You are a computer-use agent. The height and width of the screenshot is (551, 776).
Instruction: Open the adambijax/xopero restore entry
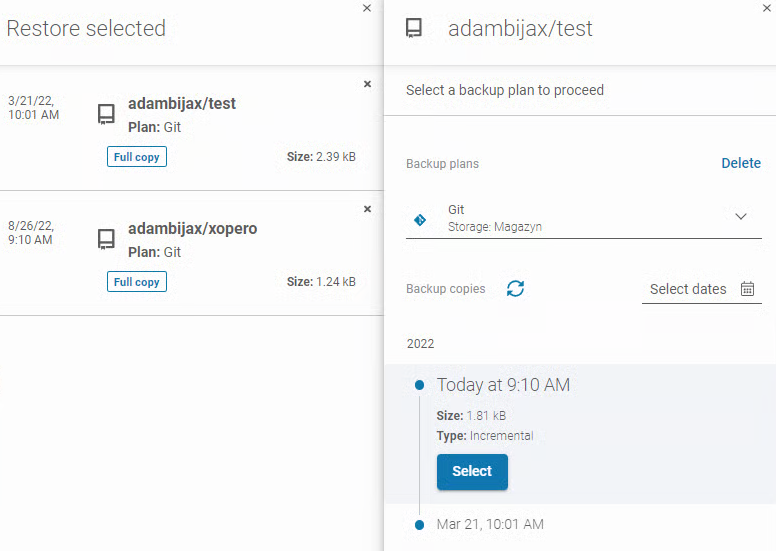(x=192, y=228)
